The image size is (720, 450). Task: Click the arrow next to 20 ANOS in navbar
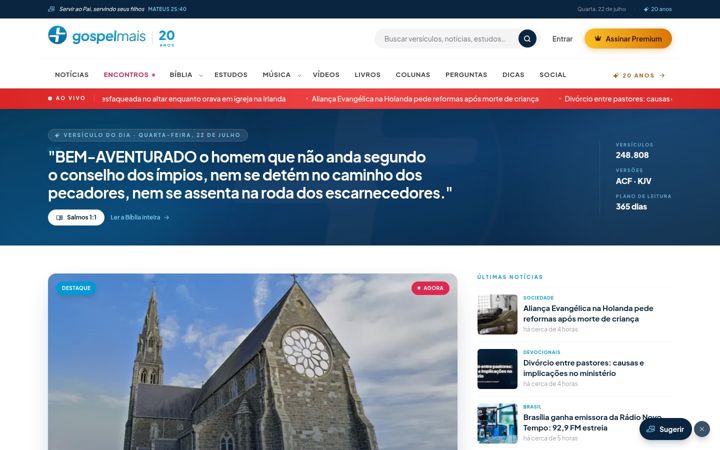point(662,75)
